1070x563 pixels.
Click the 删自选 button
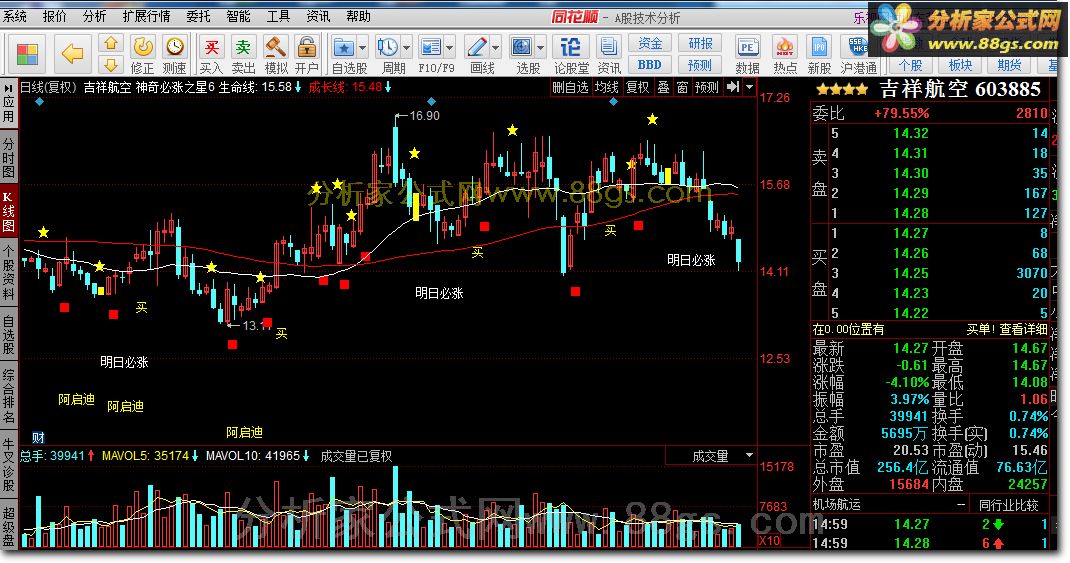(x=570, y=87)
